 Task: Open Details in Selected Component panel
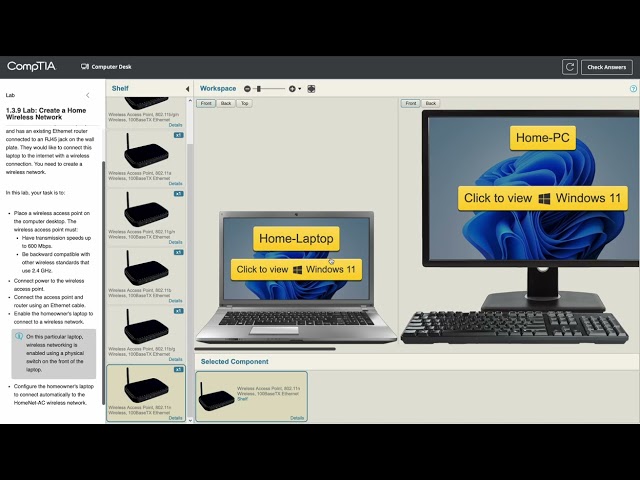pos(297,418)
